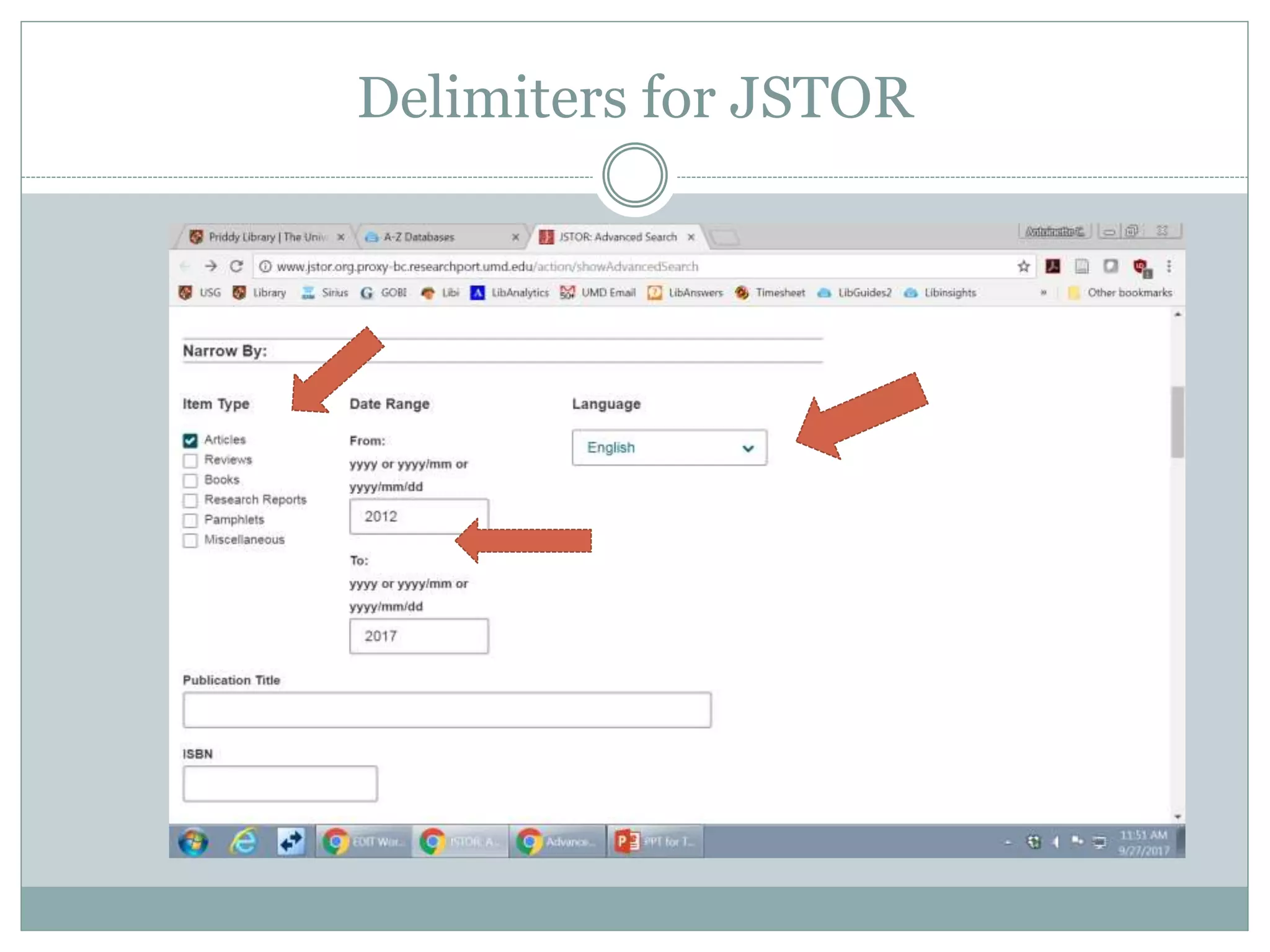Click the To date field showing 2017
The height and width of the screenshot is (952, 1270).
(419, 636)
